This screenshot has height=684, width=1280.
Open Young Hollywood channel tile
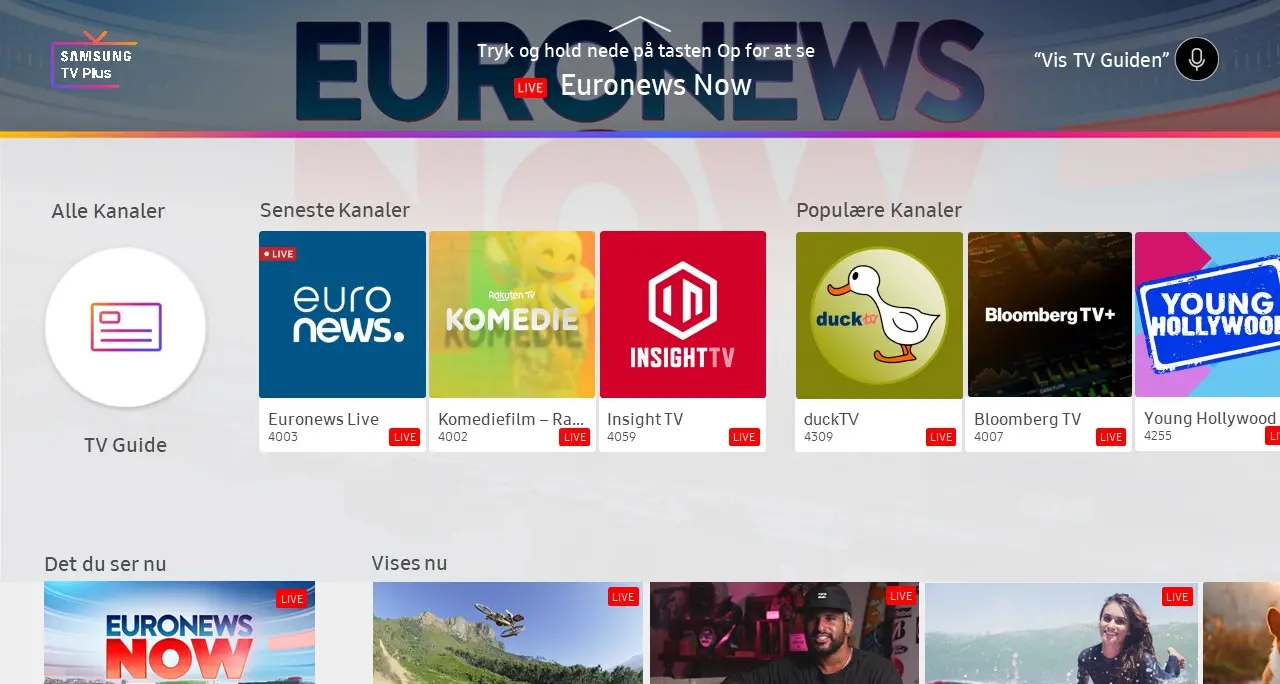(x=1208, y=341)
